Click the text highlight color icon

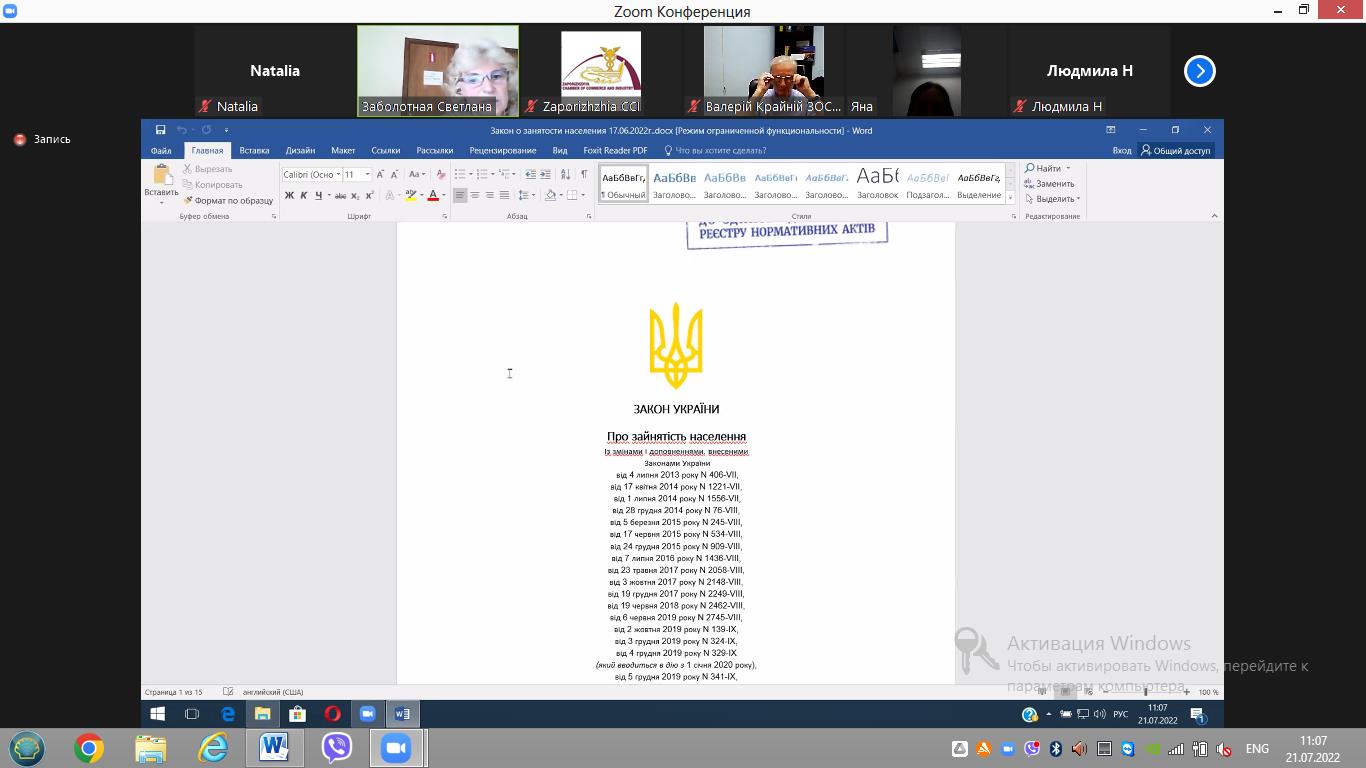click(x=411, y=195)
